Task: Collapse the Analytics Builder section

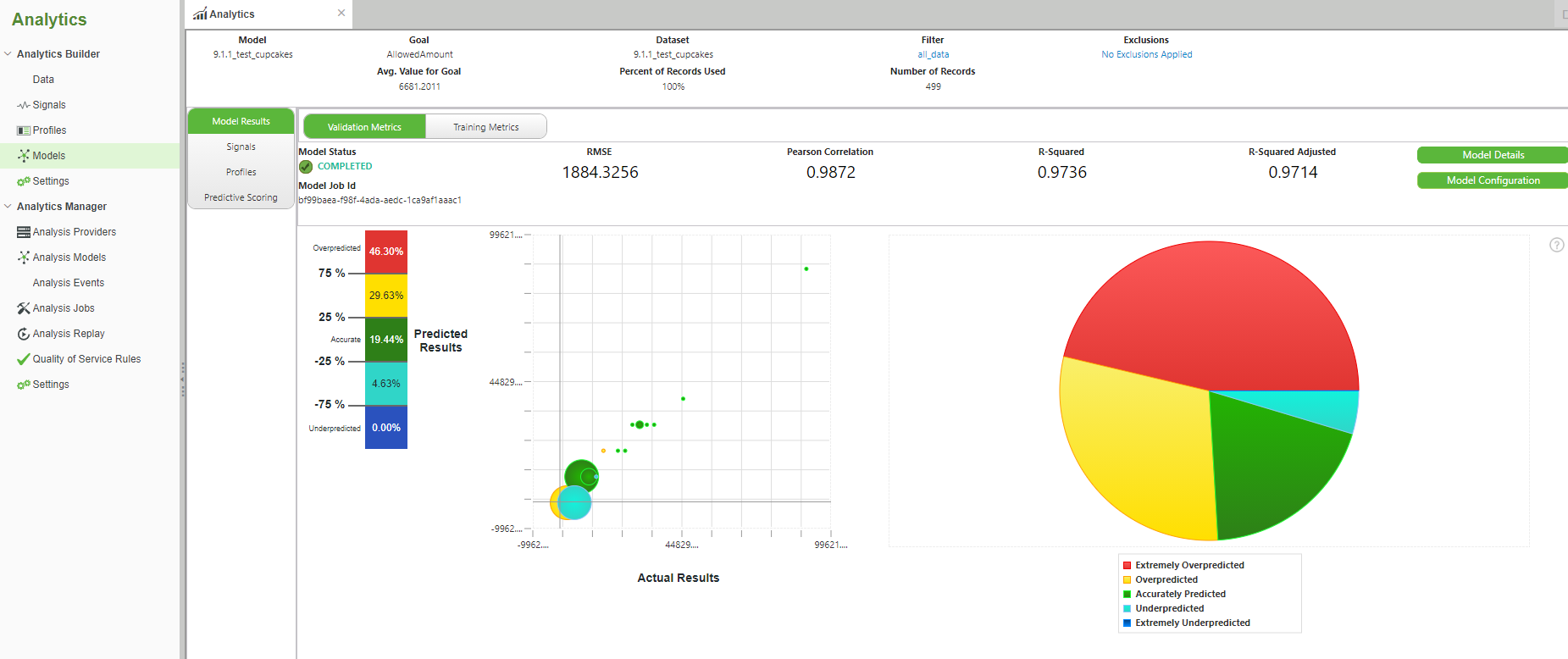Action: (x=8, y=54)
